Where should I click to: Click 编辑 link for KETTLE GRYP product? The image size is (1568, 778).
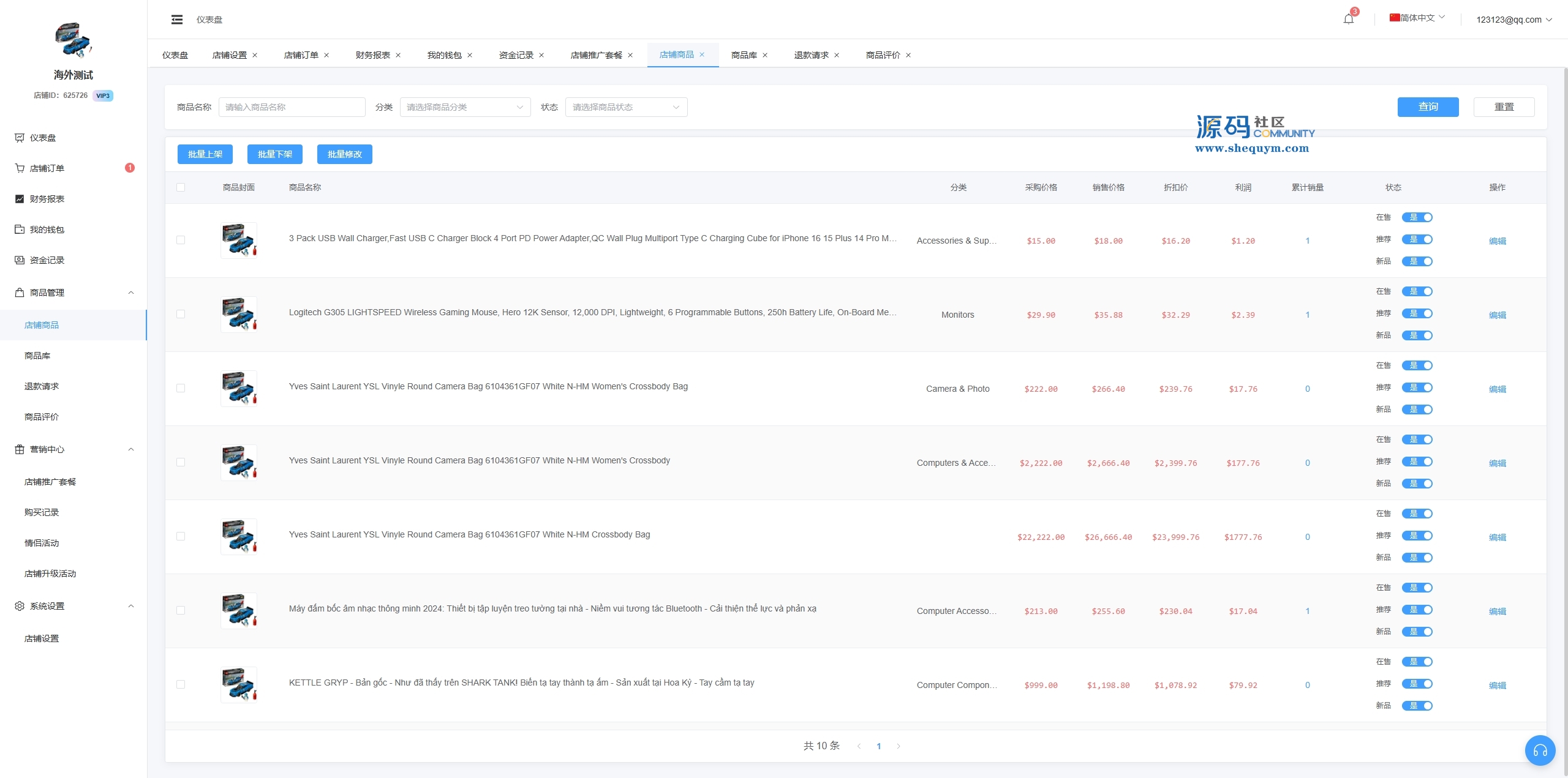point(1497,685)
